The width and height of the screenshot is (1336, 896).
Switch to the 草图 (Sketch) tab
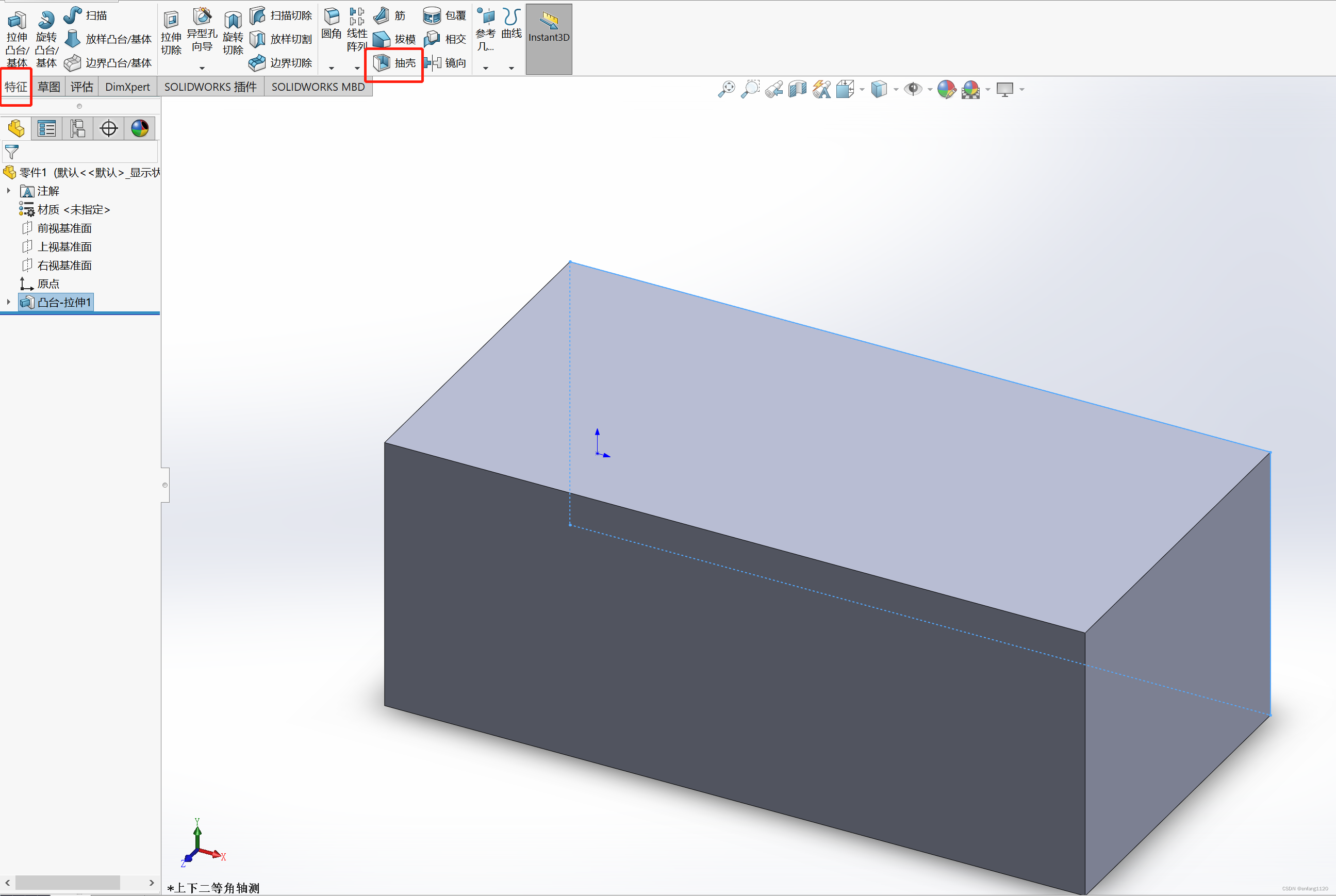click(x=48, y=87)
